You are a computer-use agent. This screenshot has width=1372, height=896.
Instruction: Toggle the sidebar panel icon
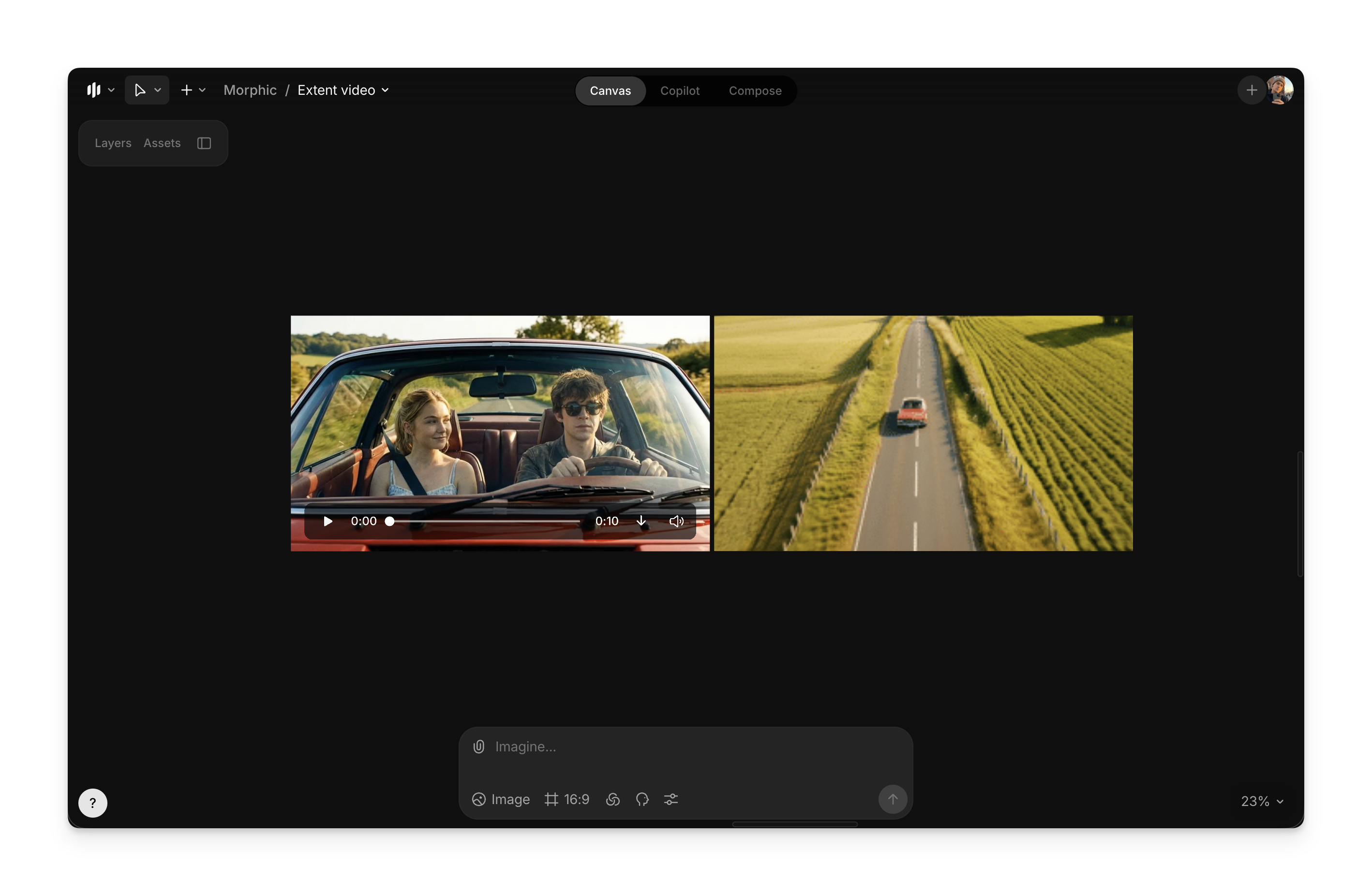click(204, 143)
